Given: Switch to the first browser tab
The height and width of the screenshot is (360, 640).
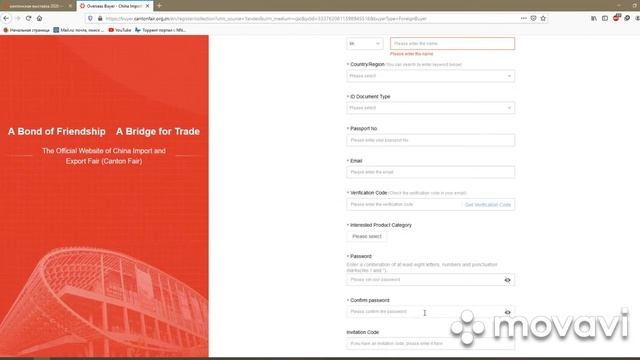Looking at the screenshot, I should click(36, 6).
